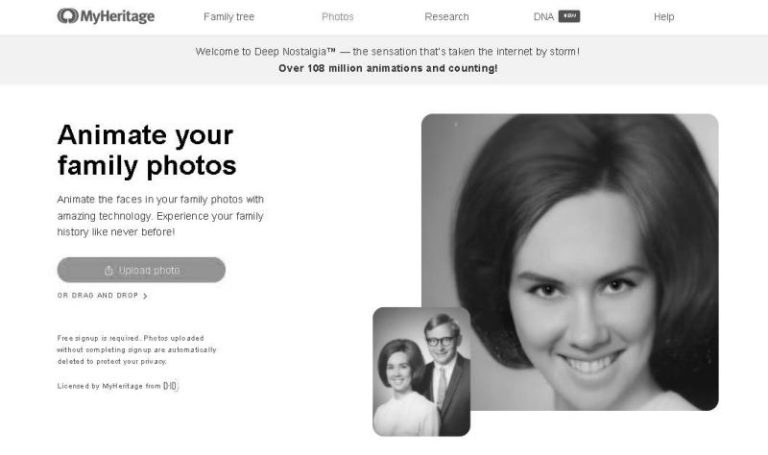Click the upload icon in Upload photo button
The height and width of the screenshot is (455, 768).
[x=109, y=270]
